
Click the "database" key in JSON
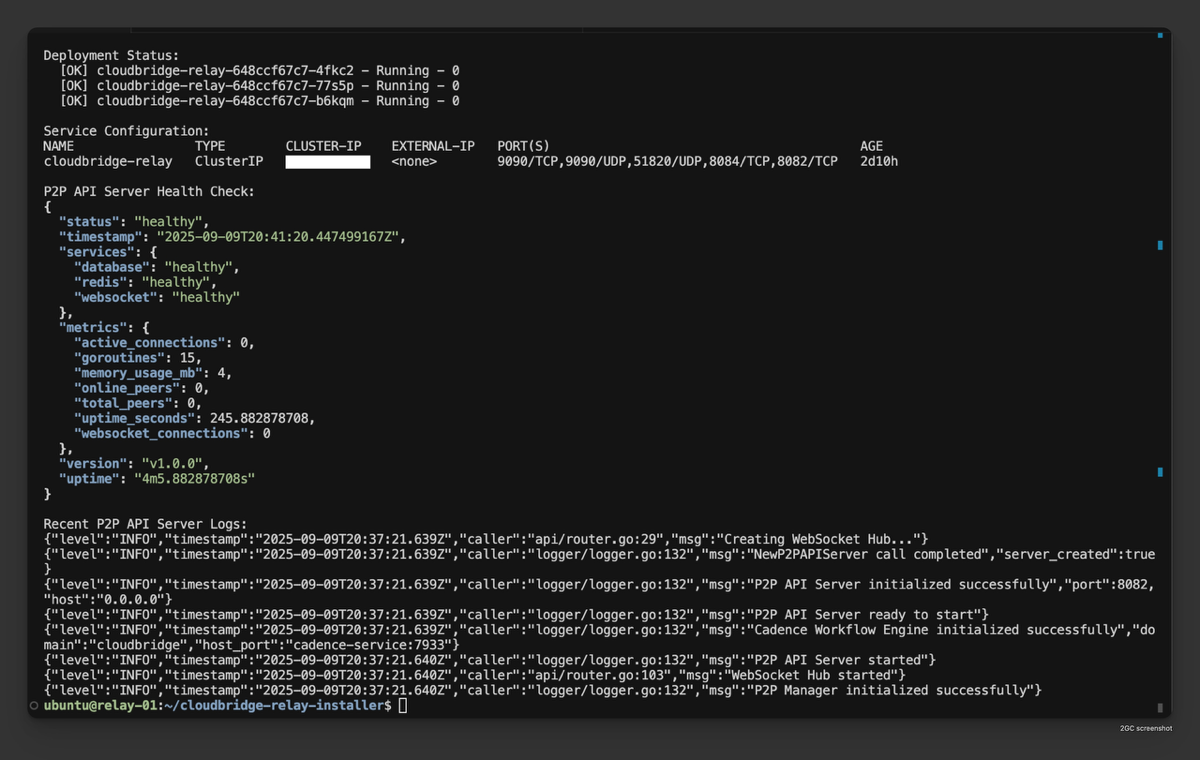pyautogui.click(x=111, y=267)
